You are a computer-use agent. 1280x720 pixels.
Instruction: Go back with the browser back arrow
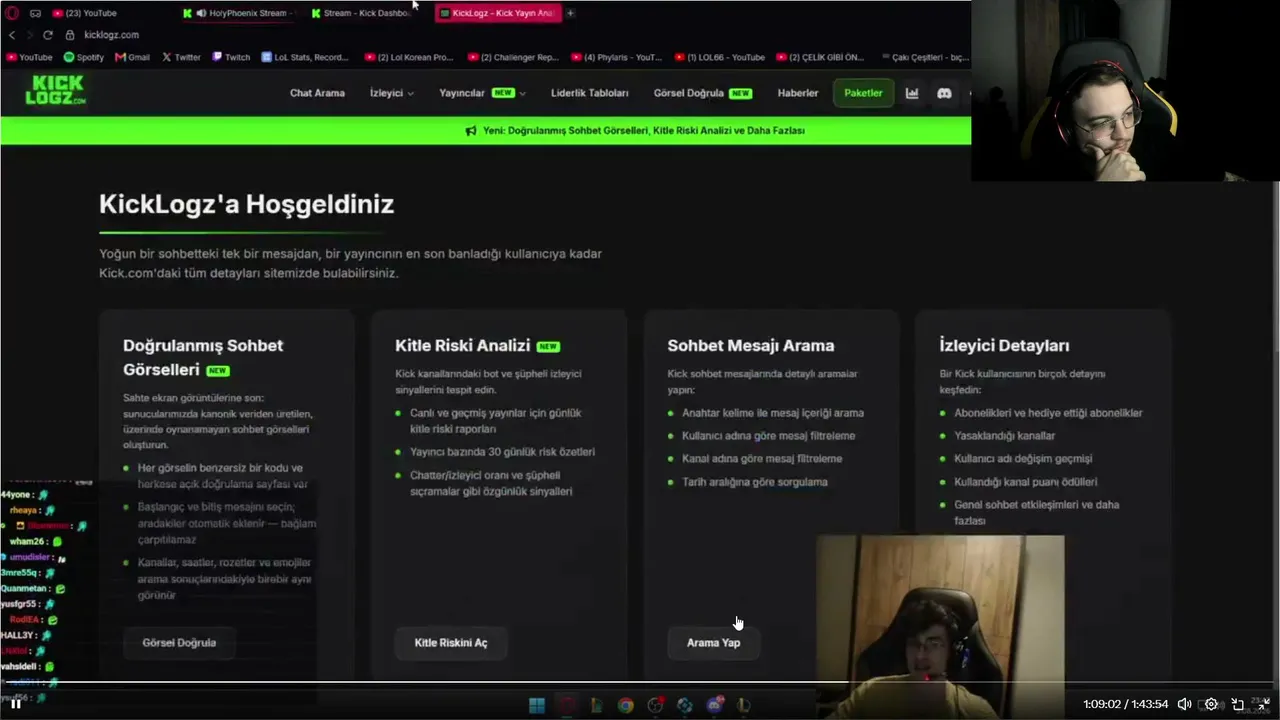click(x=12, y=35)
